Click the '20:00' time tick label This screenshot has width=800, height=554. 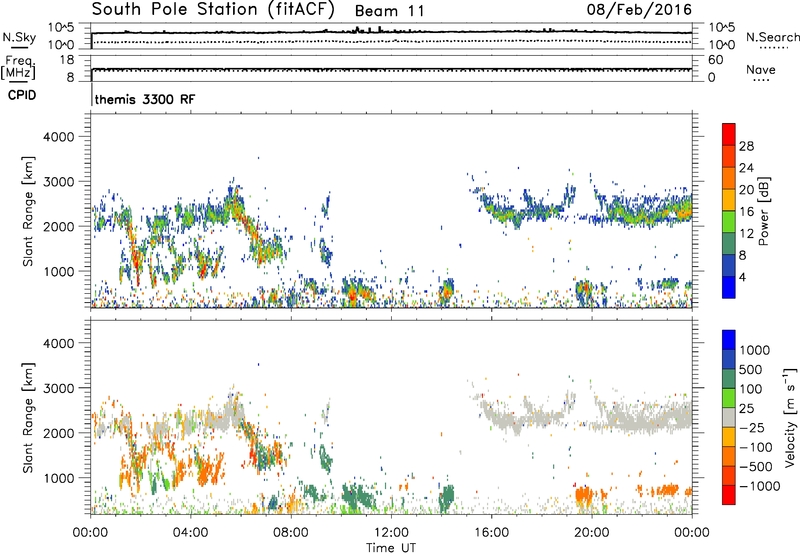(591, 533)
